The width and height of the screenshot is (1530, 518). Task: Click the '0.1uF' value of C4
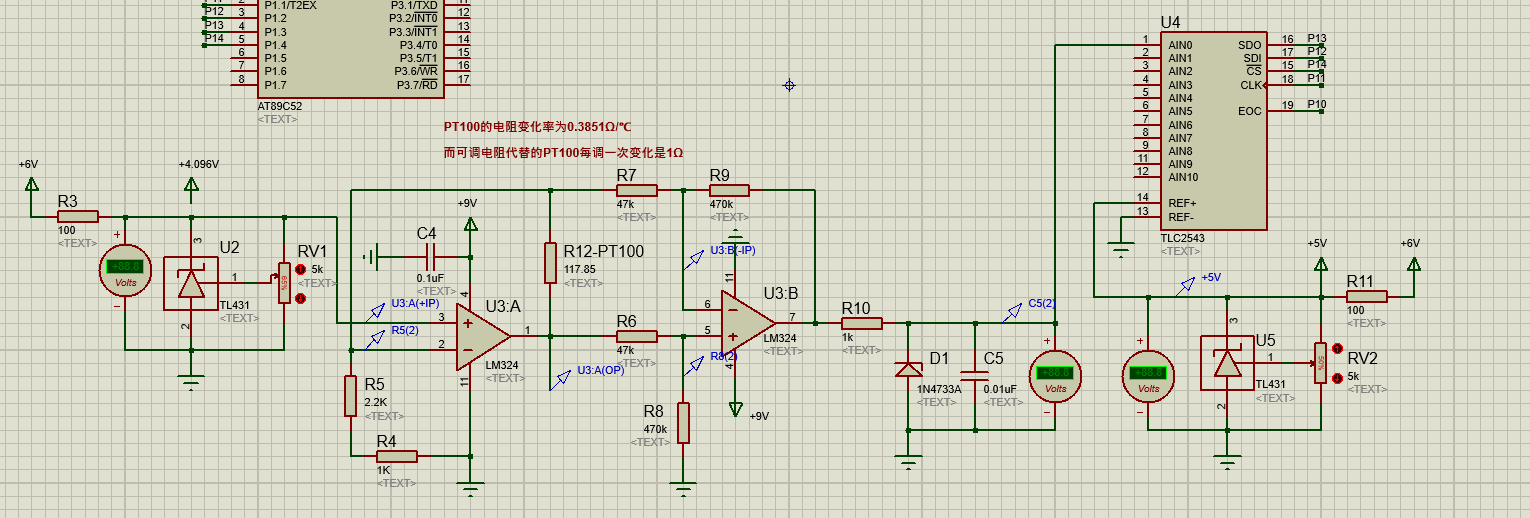click(431, 278)
